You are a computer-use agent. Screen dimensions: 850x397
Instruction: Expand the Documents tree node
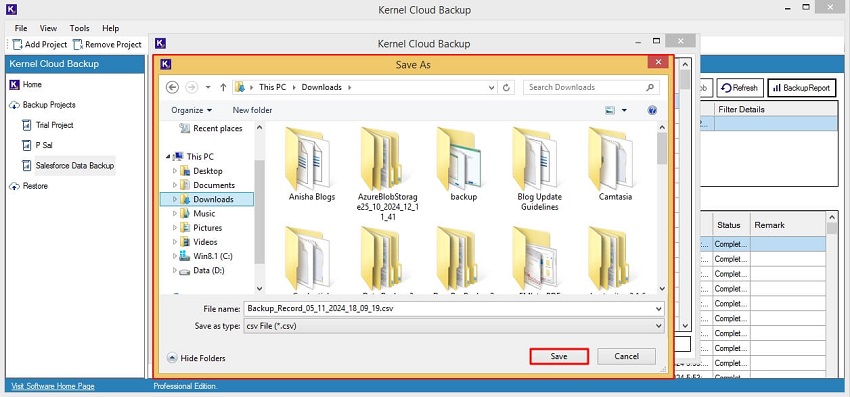click(x=175, y=185)
